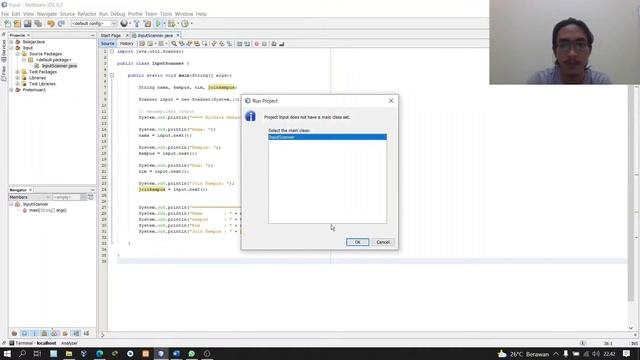The width and height of the screenshot is (640, 360).
Task: Open the Tools menu
Action: 166,14
